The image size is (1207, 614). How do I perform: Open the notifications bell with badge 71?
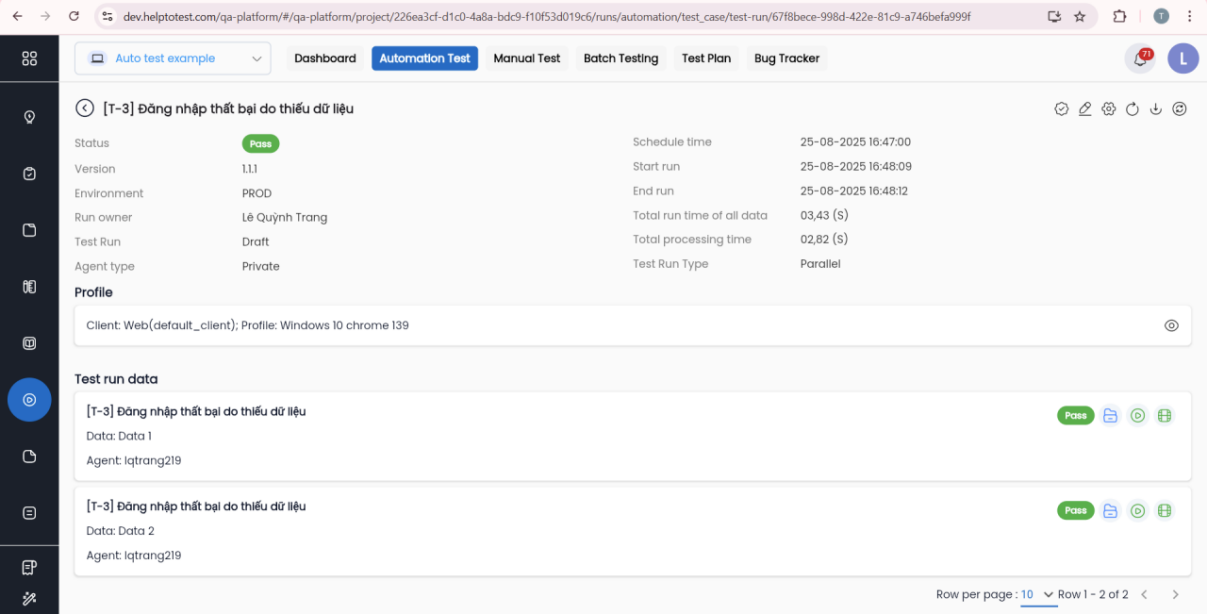(x=1140, y=59)
